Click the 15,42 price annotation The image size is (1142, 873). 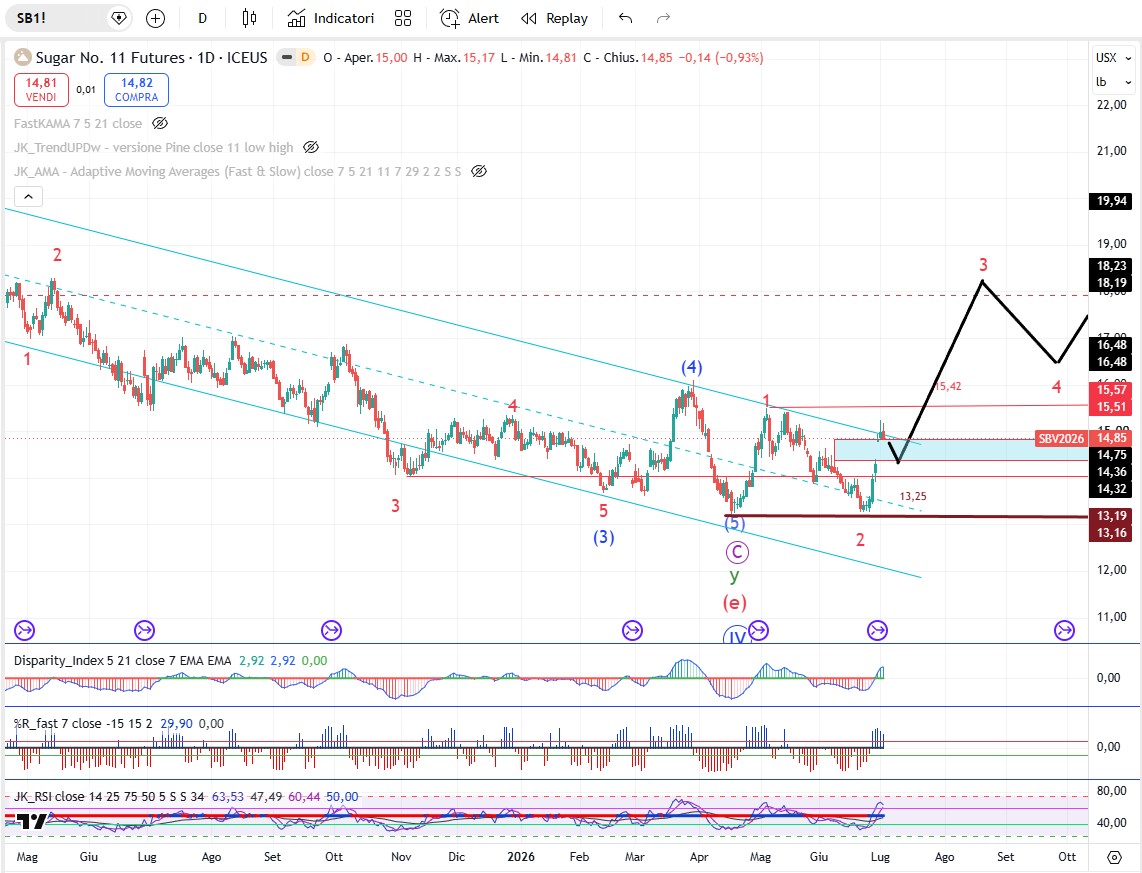948,386
